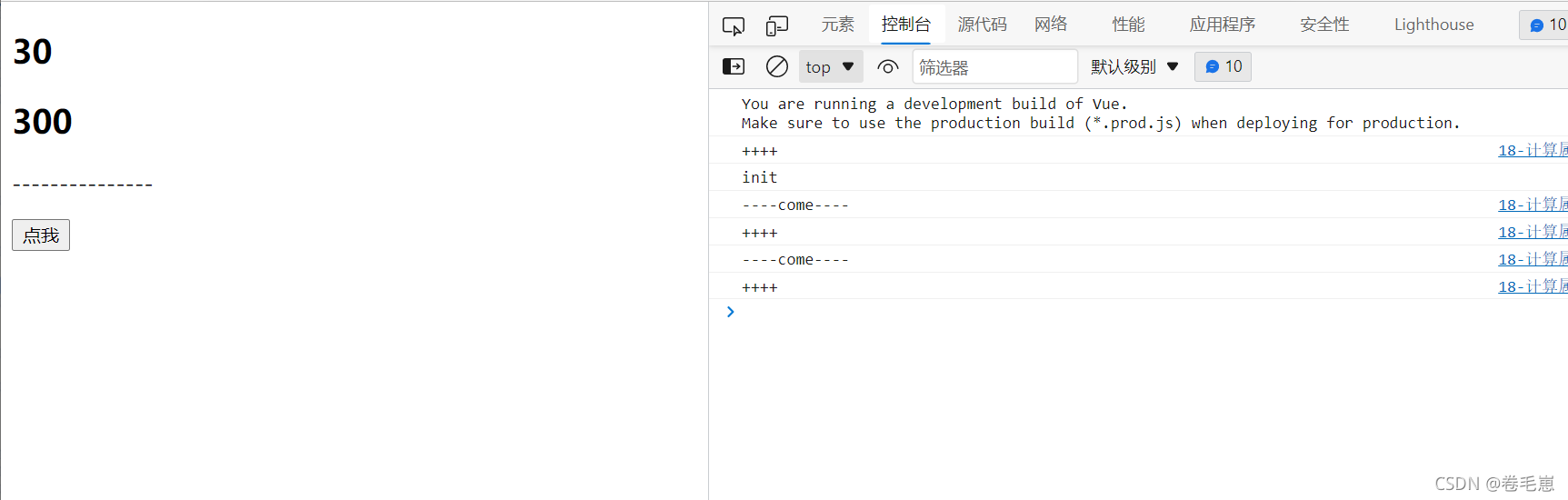
Task: Switch to the 性能 tab
Action: click(1128, 25)
